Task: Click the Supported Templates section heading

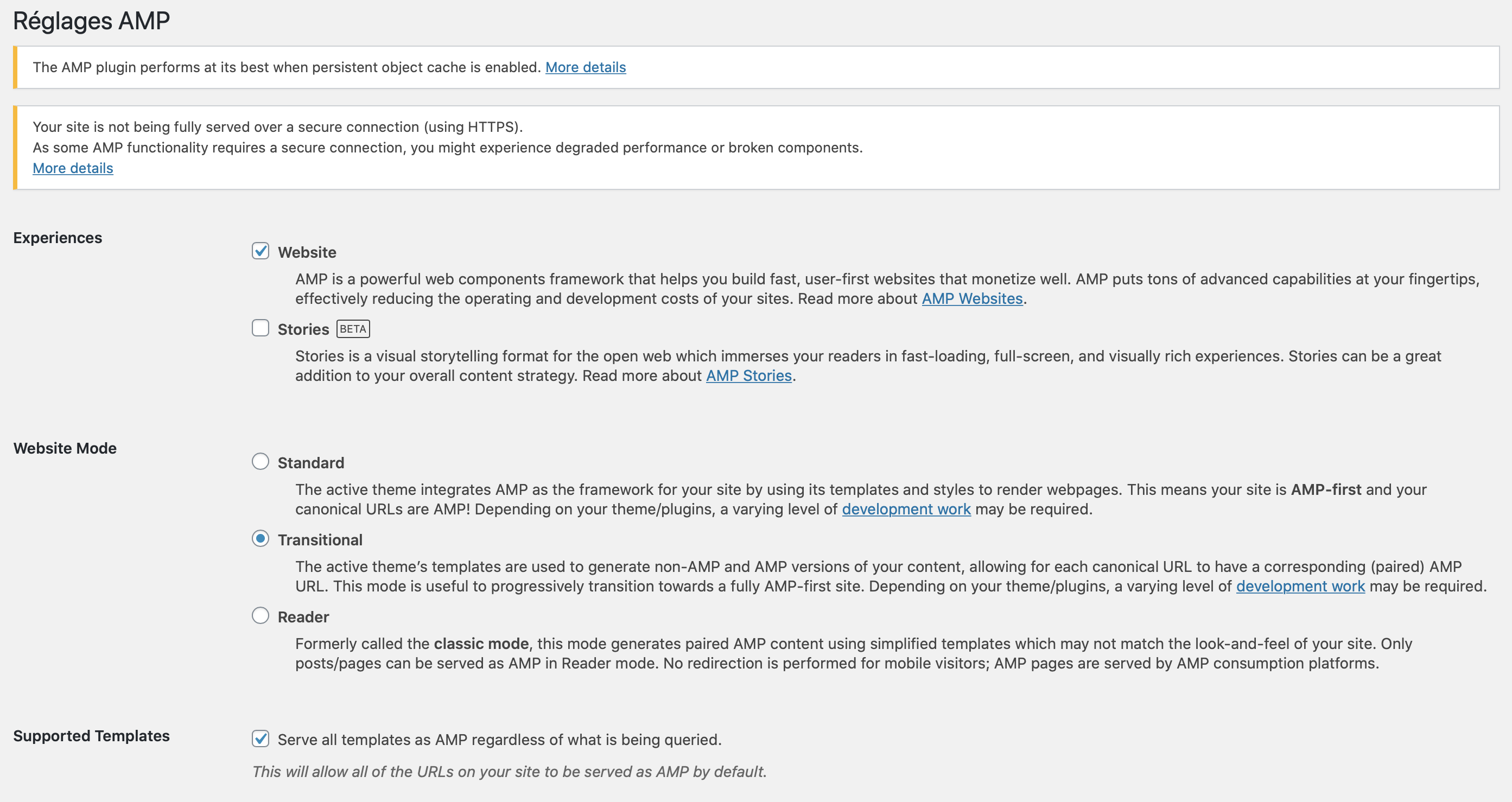Action: click(x=91, y=736)
